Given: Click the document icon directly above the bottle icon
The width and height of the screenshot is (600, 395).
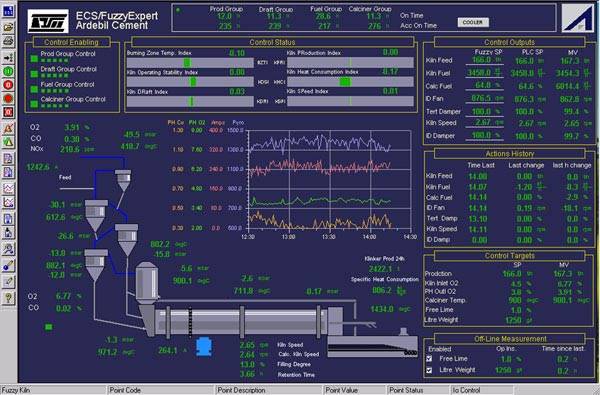Looking at the screenshot, I should (8, 219).
